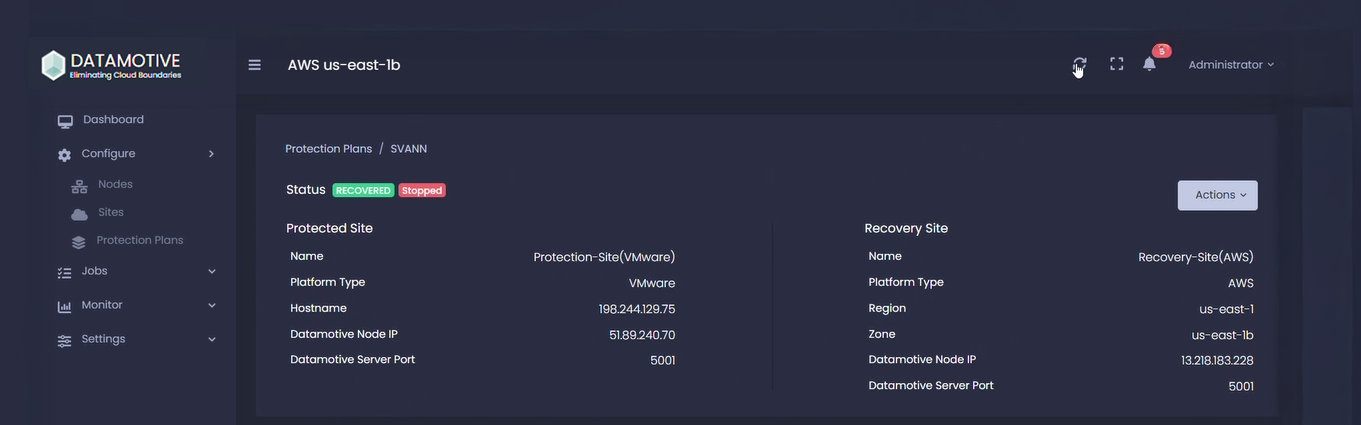1361x425 pixels.
Task: Click the Protection Plans layers icon
Action: pyautogui.click(x=79, y=242)
